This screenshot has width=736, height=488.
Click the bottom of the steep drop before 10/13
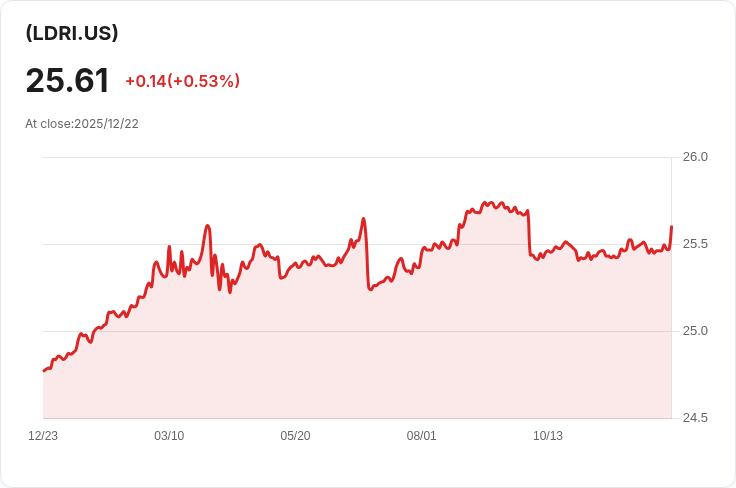tap(530, 255)
